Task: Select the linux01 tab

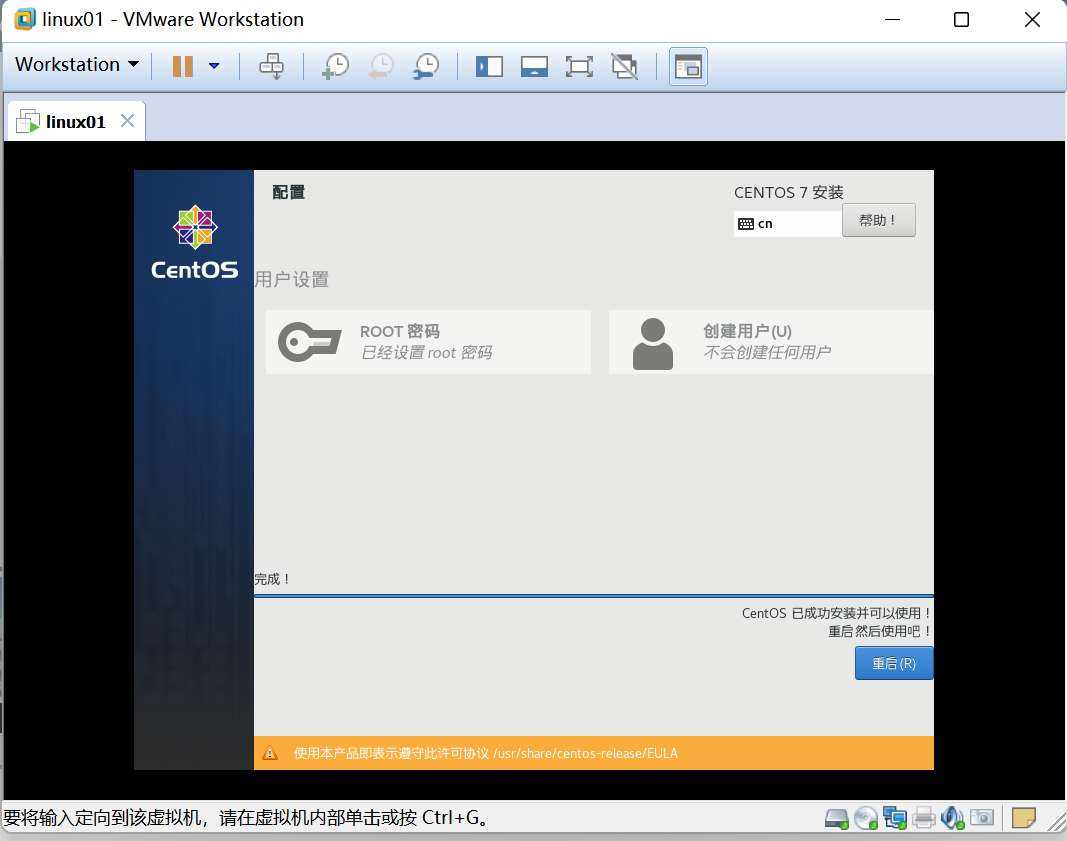Action: click(76, 122)
